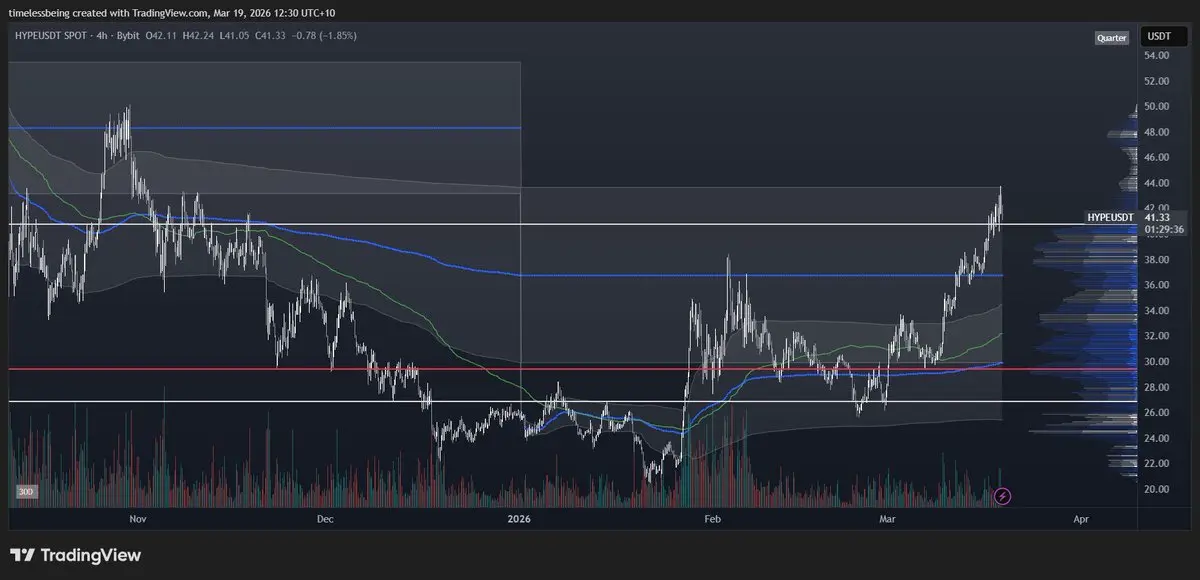
Task: Click the Nov label on the time axis
Action: tap(138, 519)
